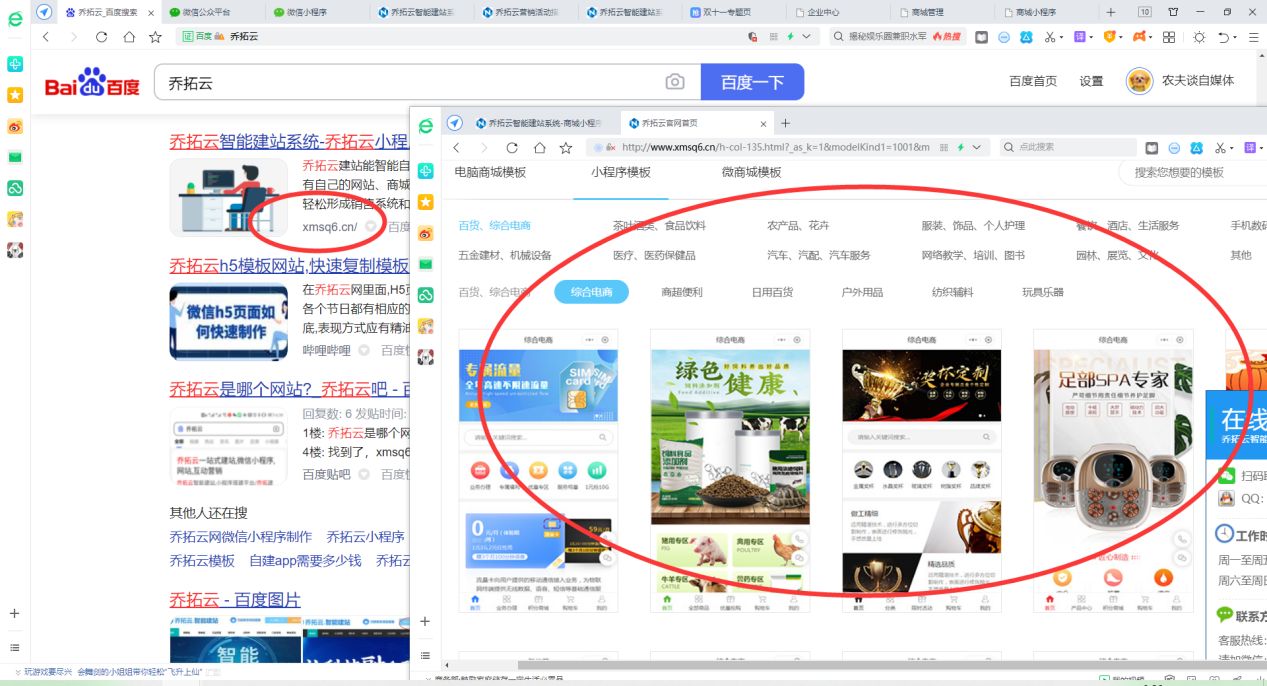The width and height of the screenshot is (1267, 686).
Task: Click the foot spa template thumbnail
Action: tap(1112, 470)
